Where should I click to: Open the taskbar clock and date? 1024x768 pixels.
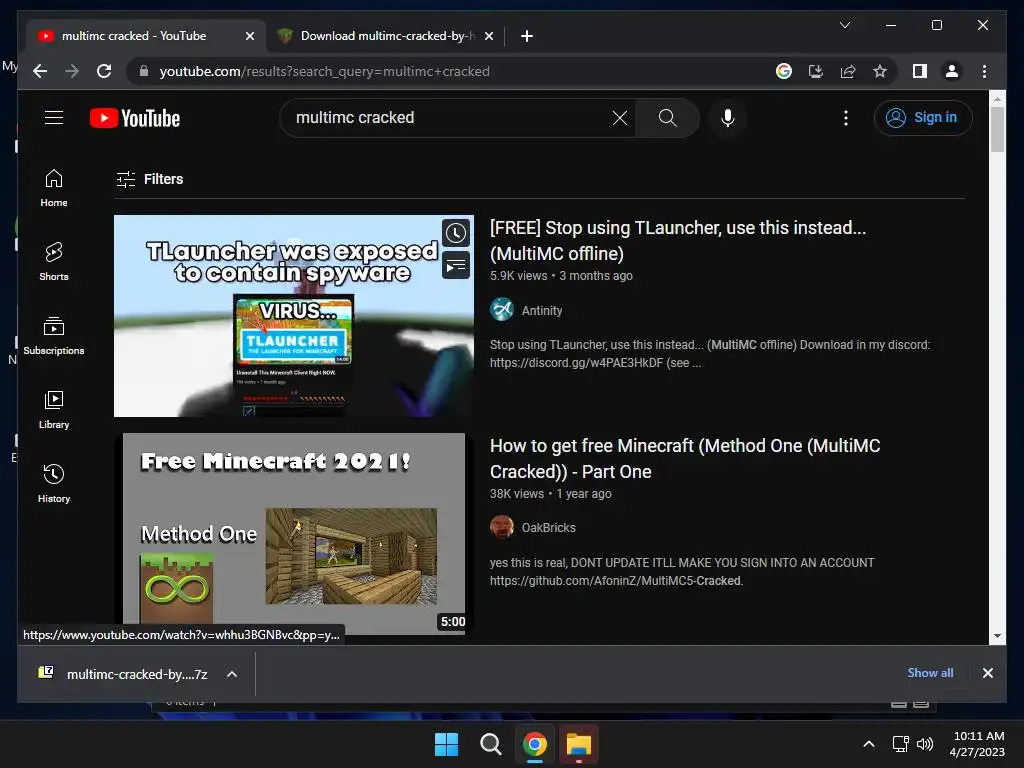click(977, 744)
